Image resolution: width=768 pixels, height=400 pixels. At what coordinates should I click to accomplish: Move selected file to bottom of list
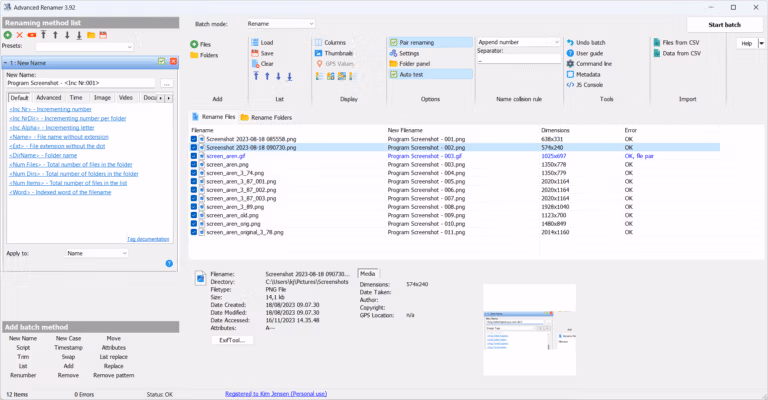click(x=289, y=76)
